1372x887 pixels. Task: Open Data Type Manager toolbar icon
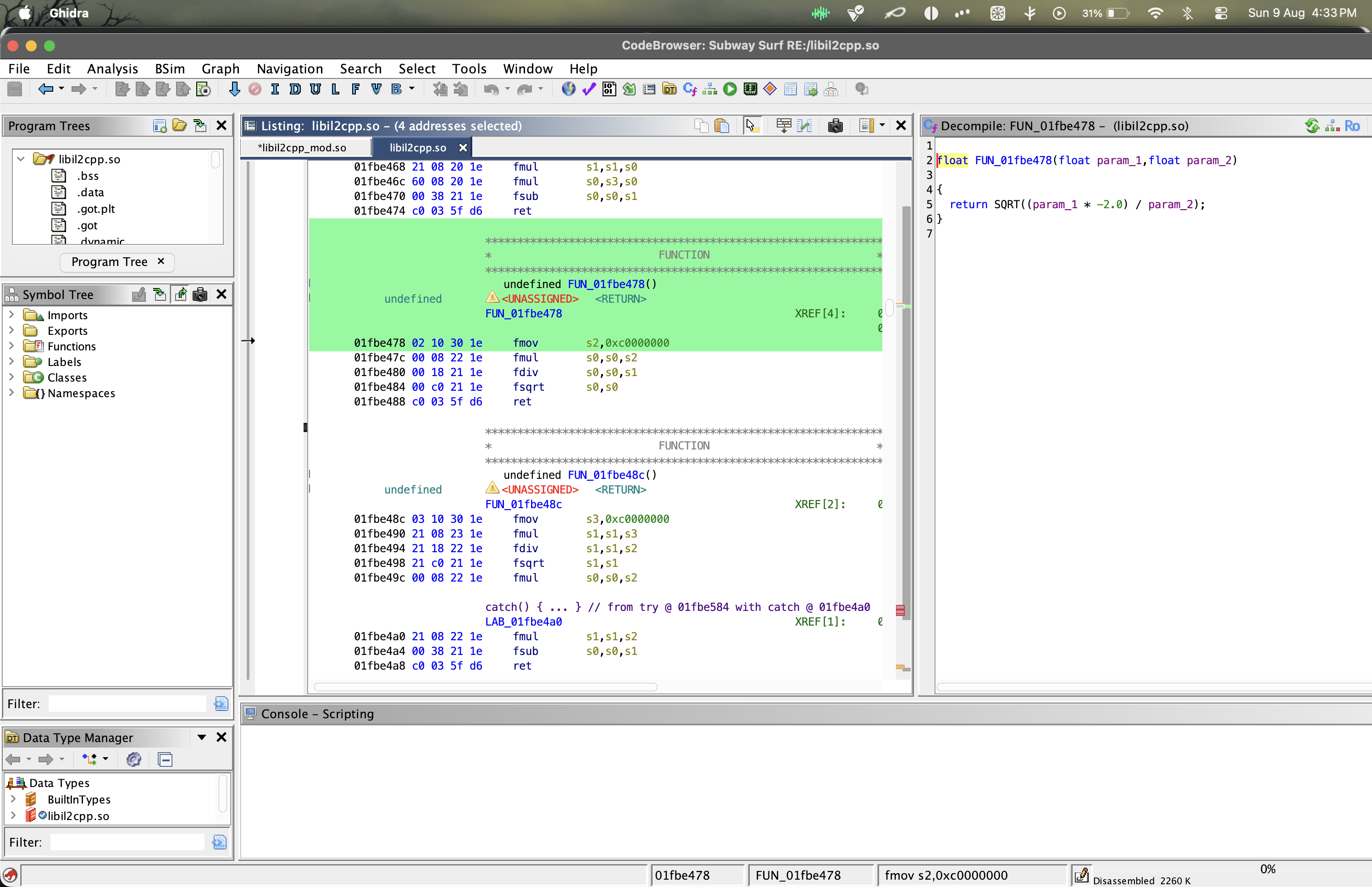[x=669, y=89]
